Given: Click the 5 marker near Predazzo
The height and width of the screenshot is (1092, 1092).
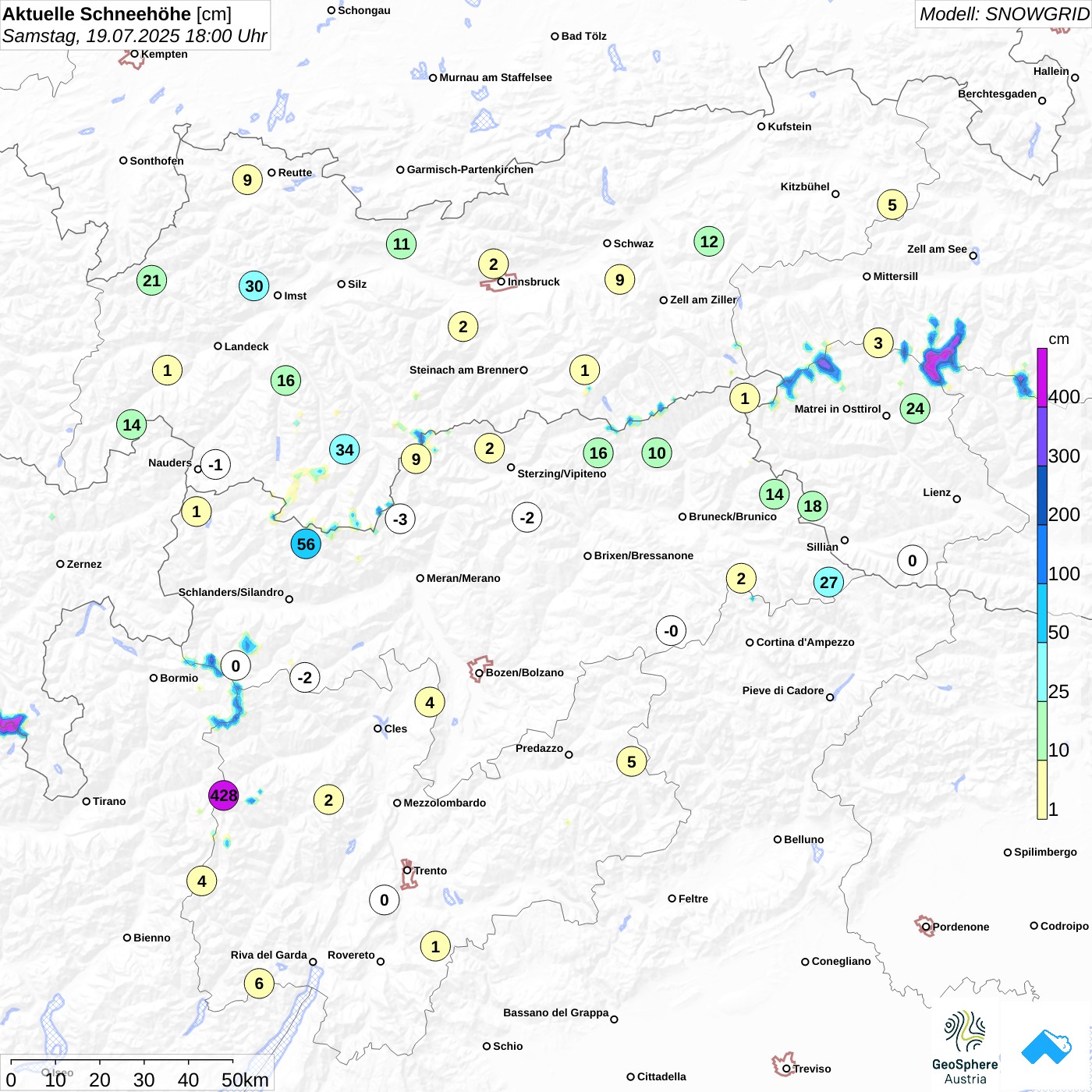Looking at the screenshot, I should [x=631, y=762].
